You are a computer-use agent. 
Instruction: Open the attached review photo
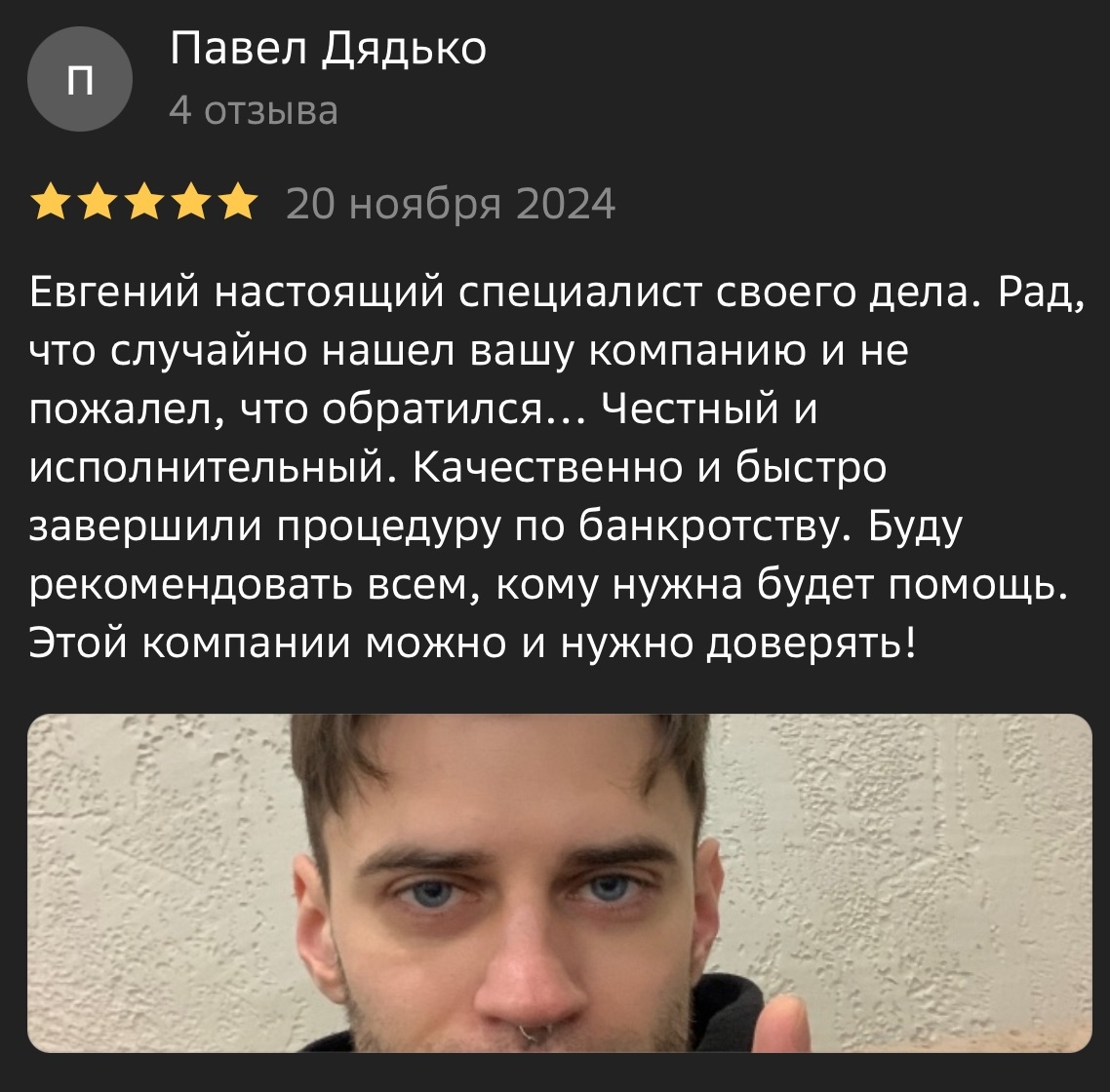pos(559,882)
